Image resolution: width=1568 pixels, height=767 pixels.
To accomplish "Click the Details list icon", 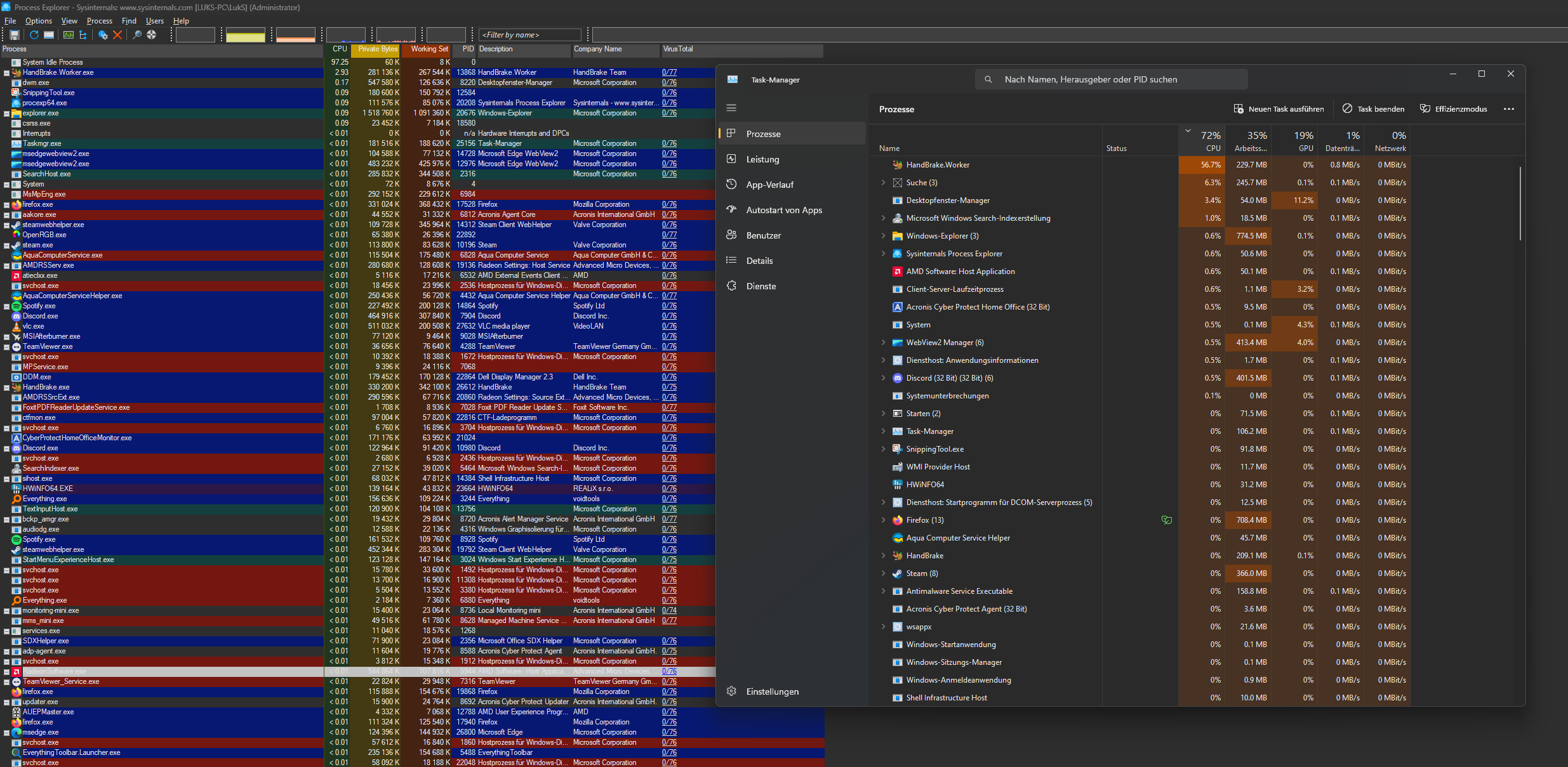I will (731, 260).
